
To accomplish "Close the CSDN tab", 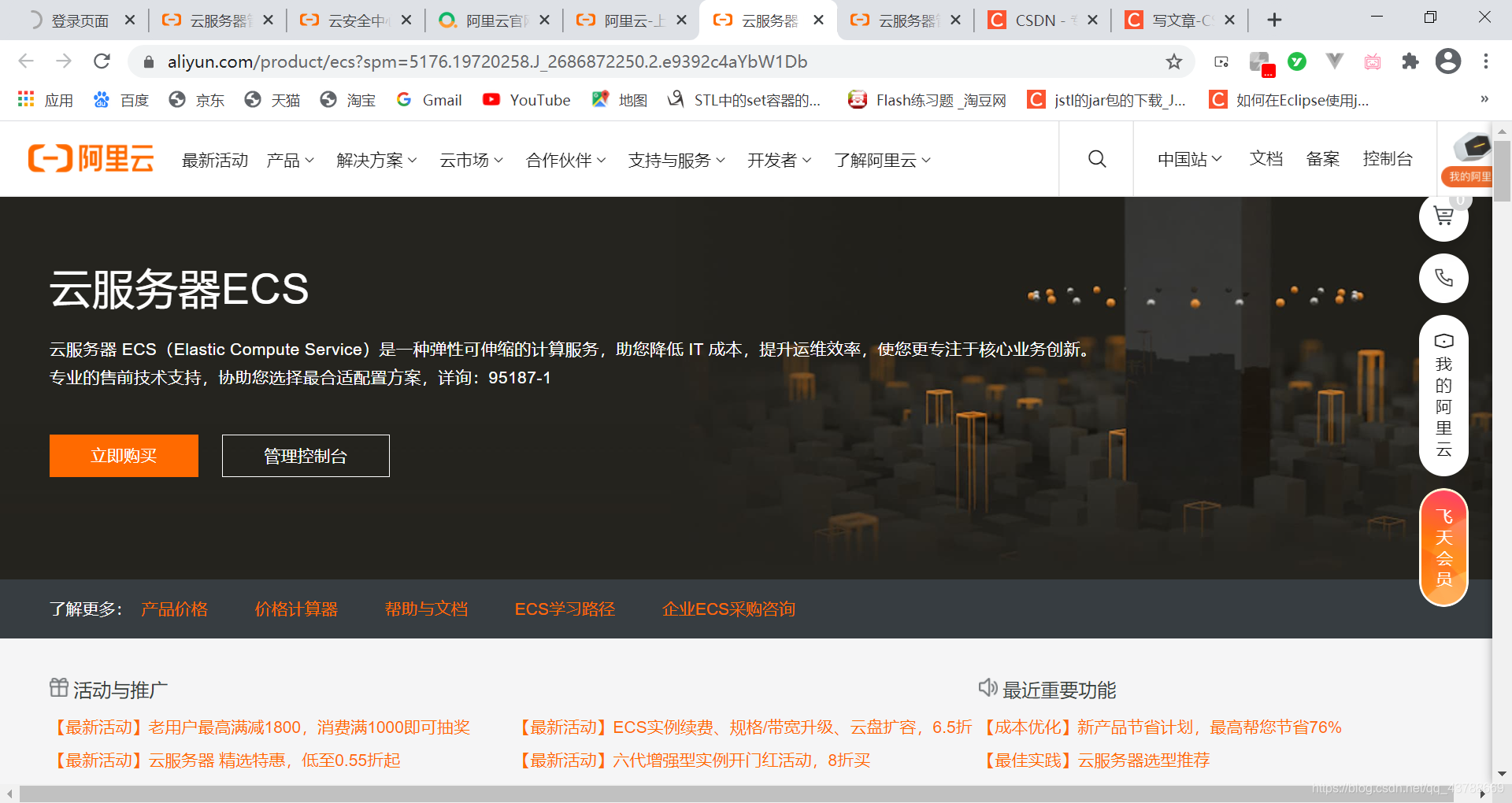I will [x=1092, y=20].
